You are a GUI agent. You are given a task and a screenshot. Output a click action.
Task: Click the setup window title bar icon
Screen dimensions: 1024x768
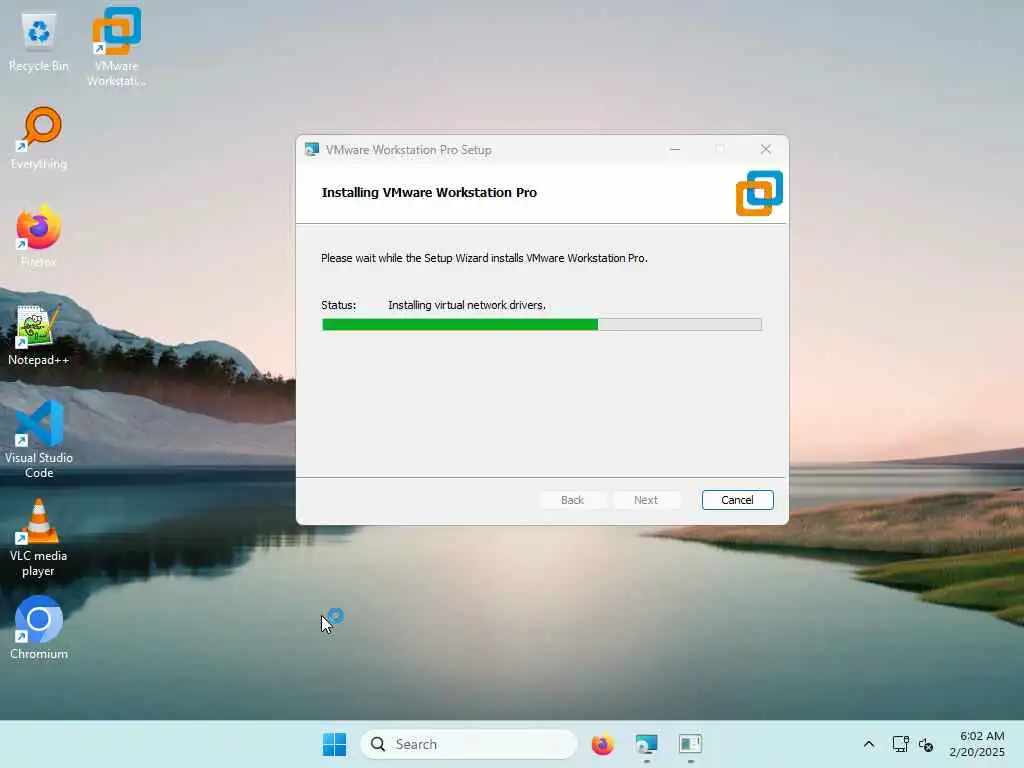coord(312,150)
